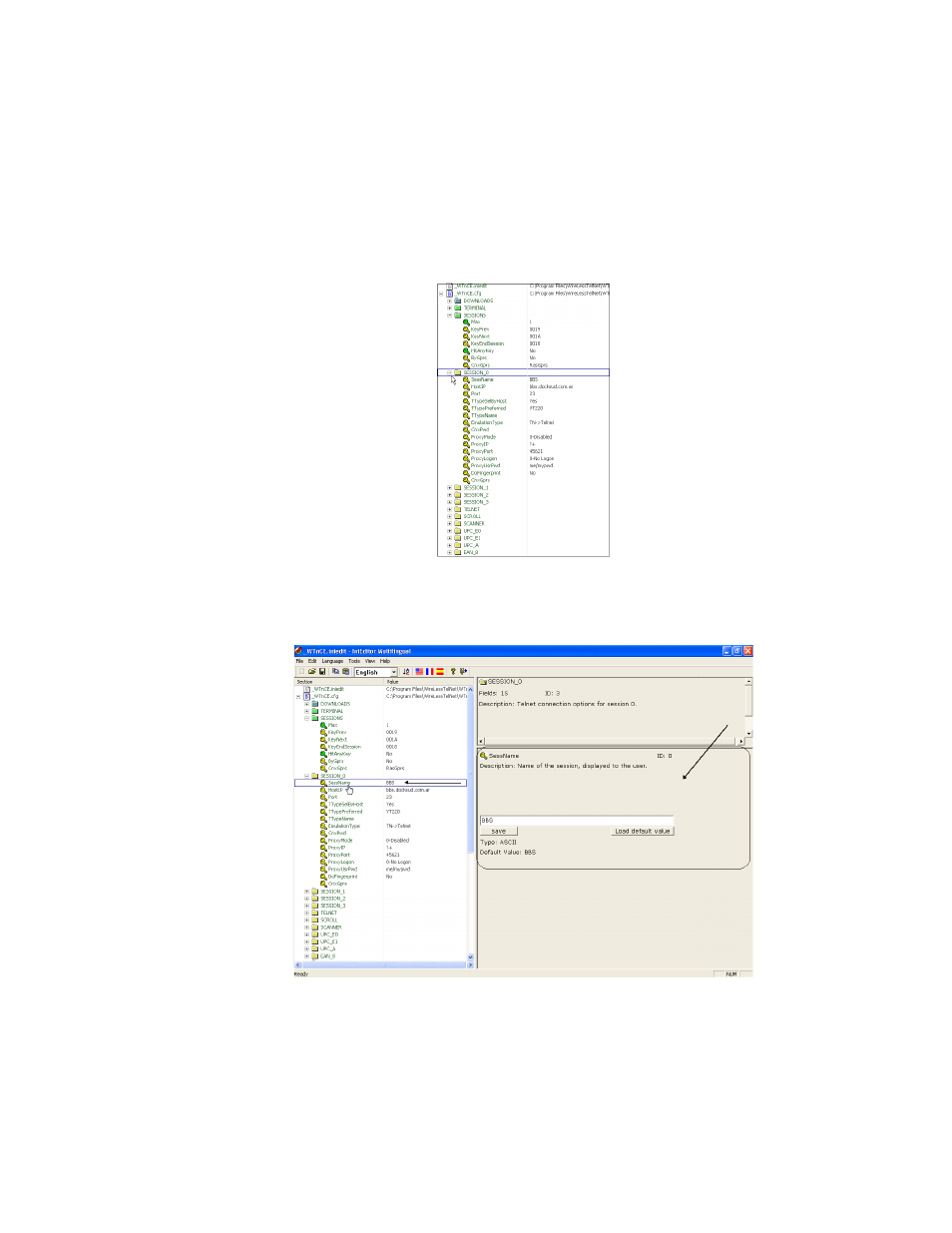Image resolution: width=952 pixels, height=1233 pixels.
Task: Select HostIP key icon in IniEditor window tree
Action: (x=323, y=790)
